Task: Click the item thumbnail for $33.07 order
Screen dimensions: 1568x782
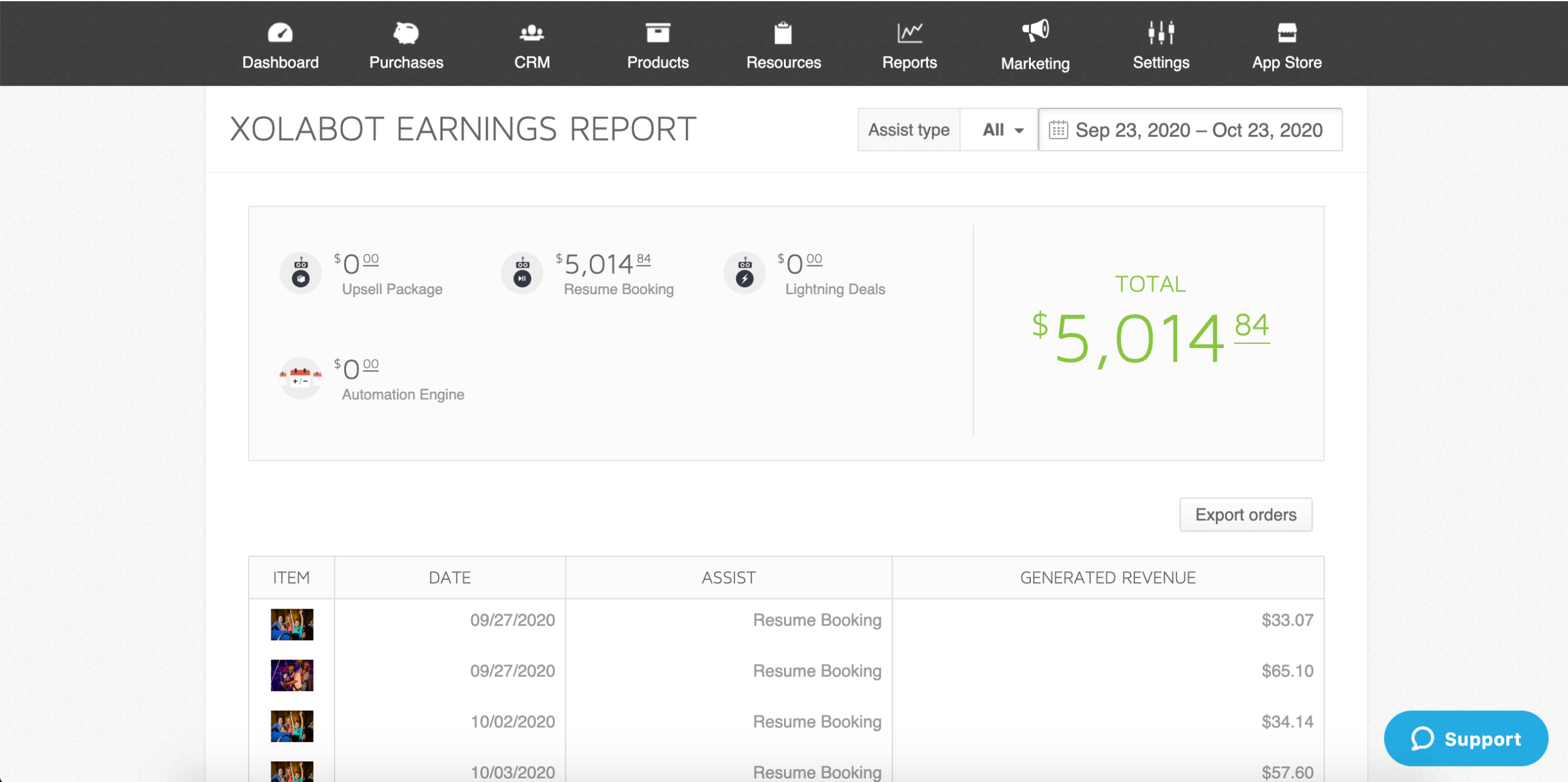Action: 292,624
